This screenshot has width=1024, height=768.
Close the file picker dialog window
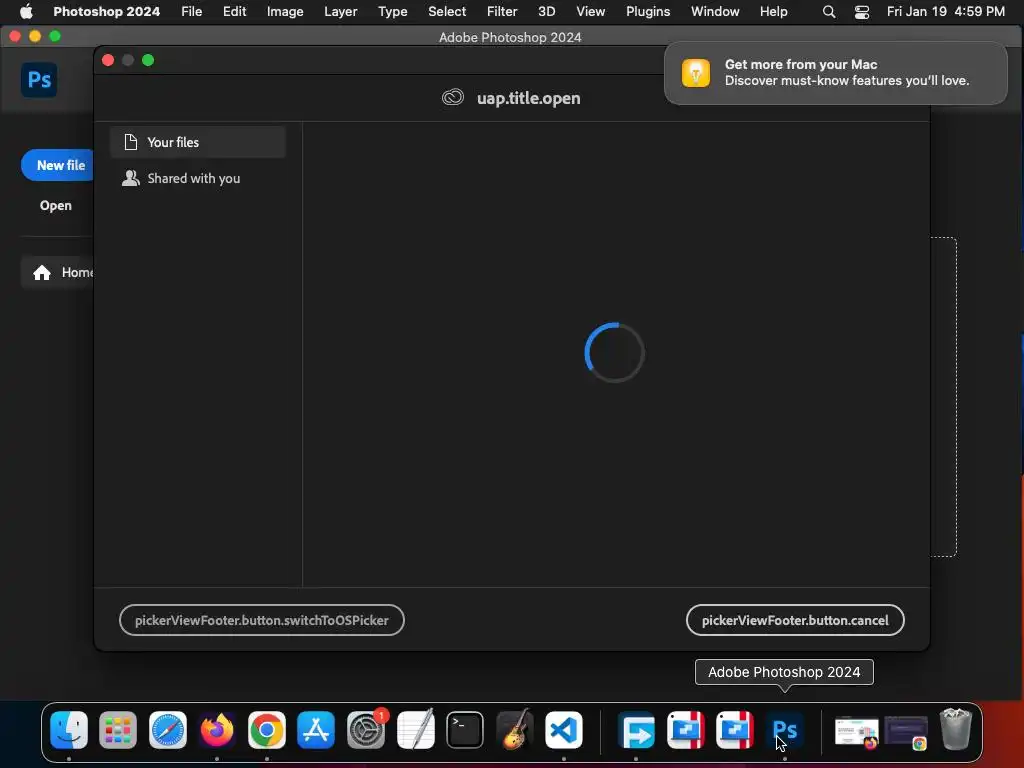108,60
